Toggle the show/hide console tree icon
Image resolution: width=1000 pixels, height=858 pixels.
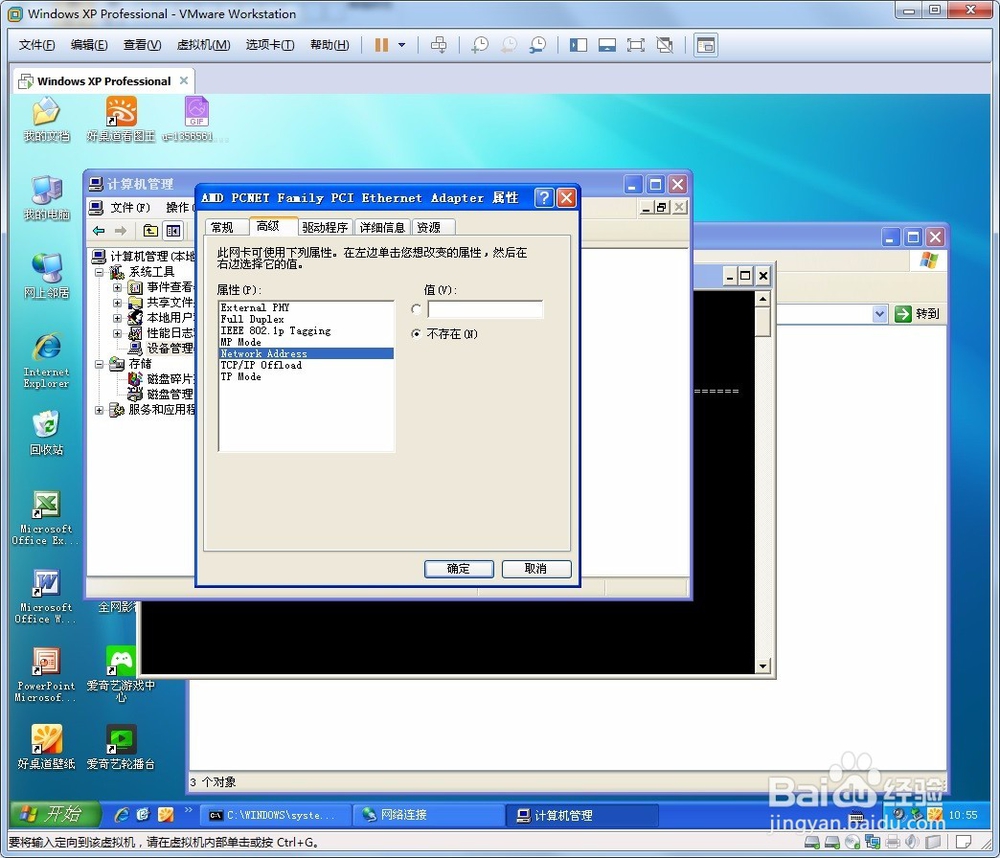tap(173, 231)
